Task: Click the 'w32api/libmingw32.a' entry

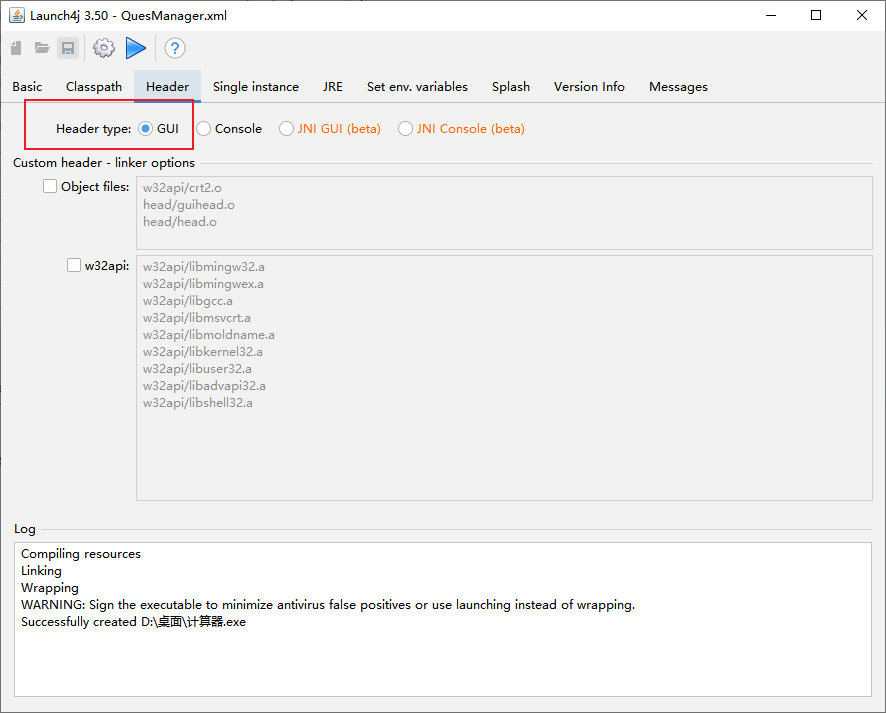Action: pos(203,267)
